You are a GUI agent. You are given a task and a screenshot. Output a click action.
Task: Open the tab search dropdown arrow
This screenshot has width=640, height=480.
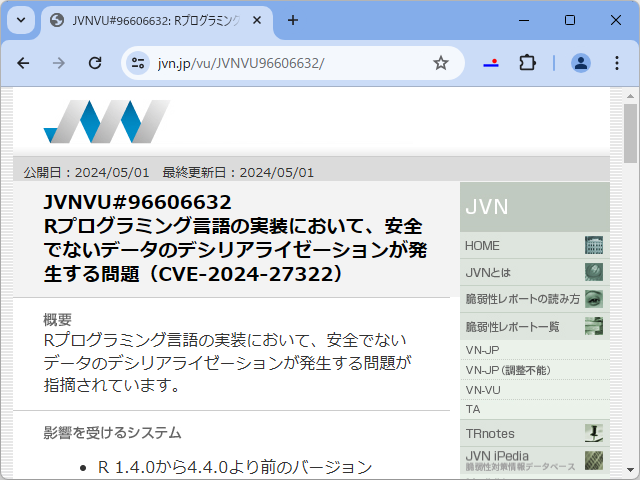tap(21, 20)
